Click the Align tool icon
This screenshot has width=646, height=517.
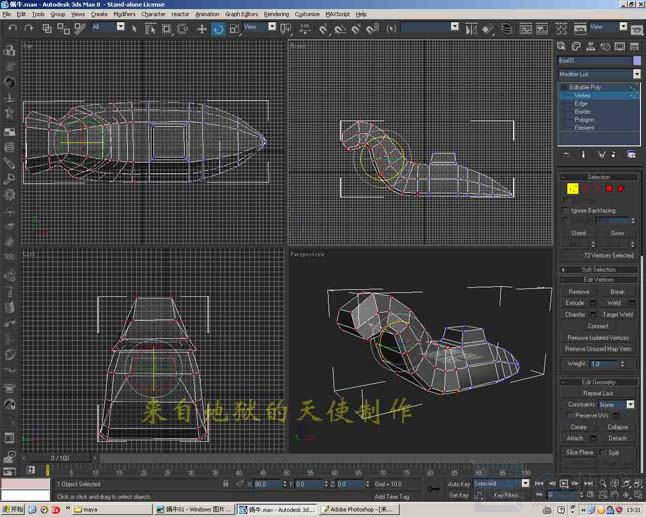click(487, 29)
